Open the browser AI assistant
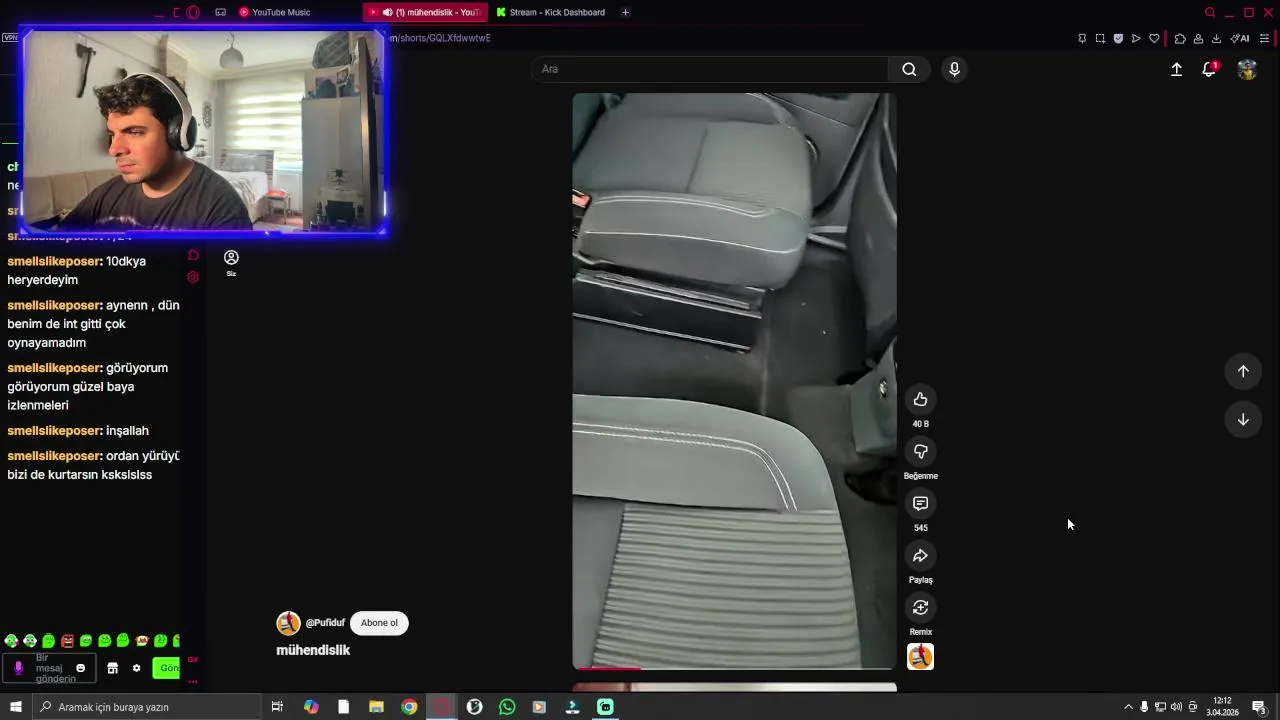Screen dimensions: 1280x720 1240,38
